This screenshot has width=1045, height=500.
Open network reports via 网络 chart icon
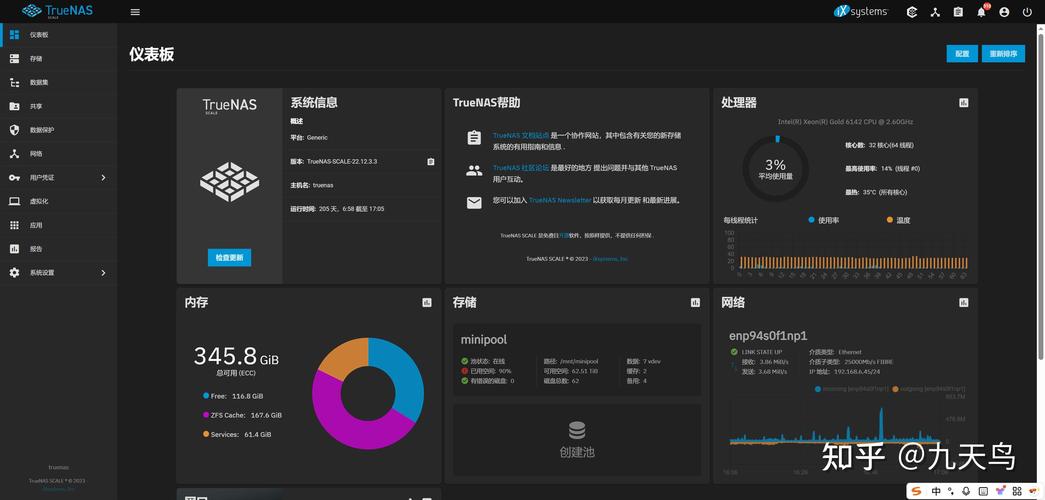click(963, 302)
